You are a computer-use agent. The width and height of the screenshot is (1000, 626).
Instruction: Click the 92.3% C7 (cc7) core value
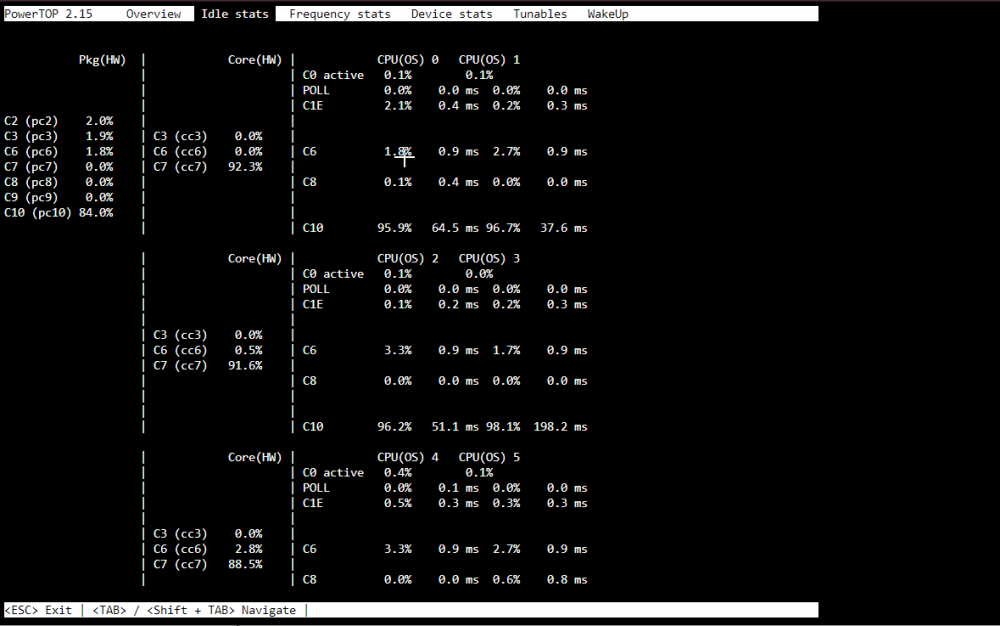[246, 167]
